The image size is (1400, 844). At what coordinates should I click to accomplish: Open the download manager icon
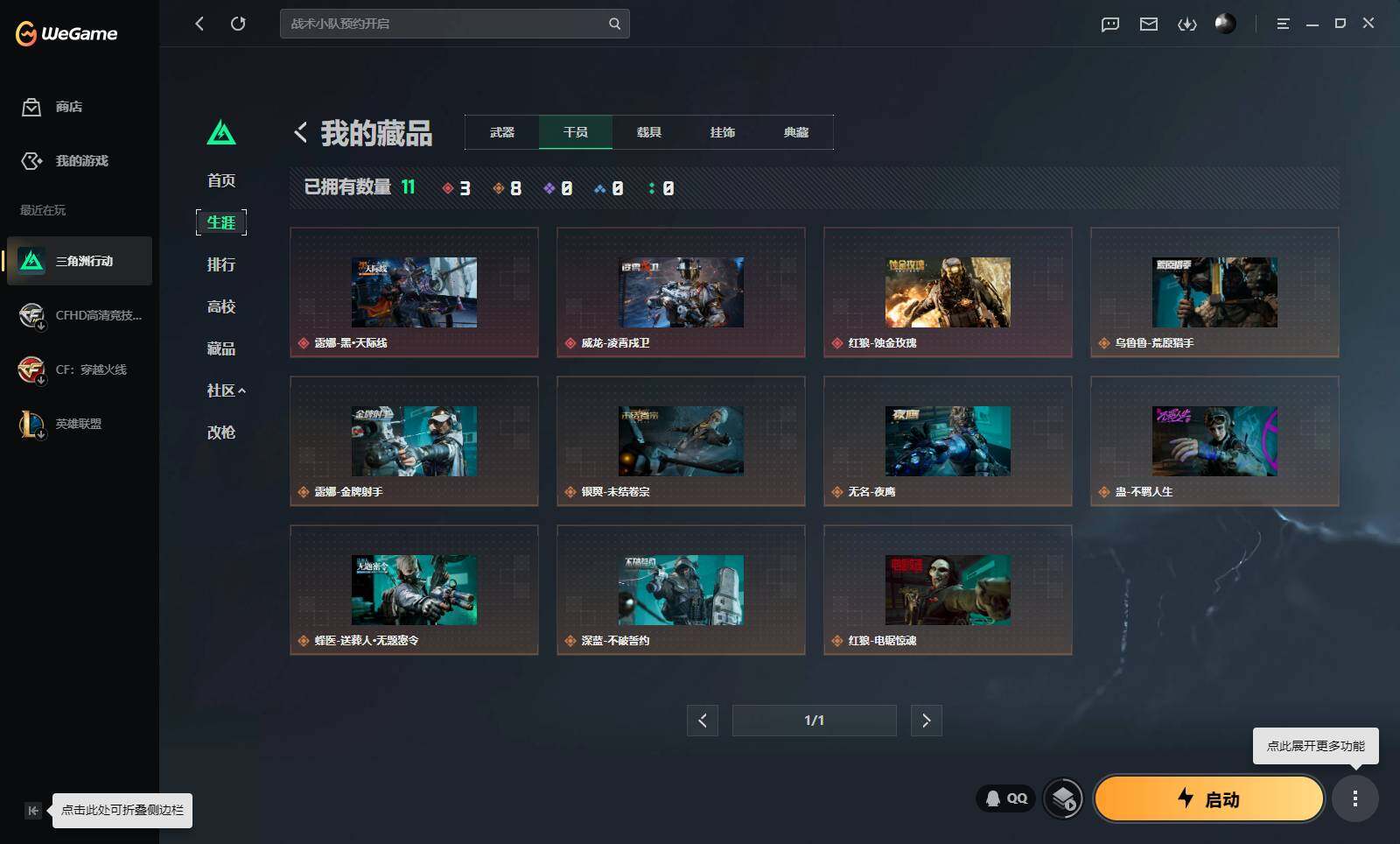[1187, 24]
